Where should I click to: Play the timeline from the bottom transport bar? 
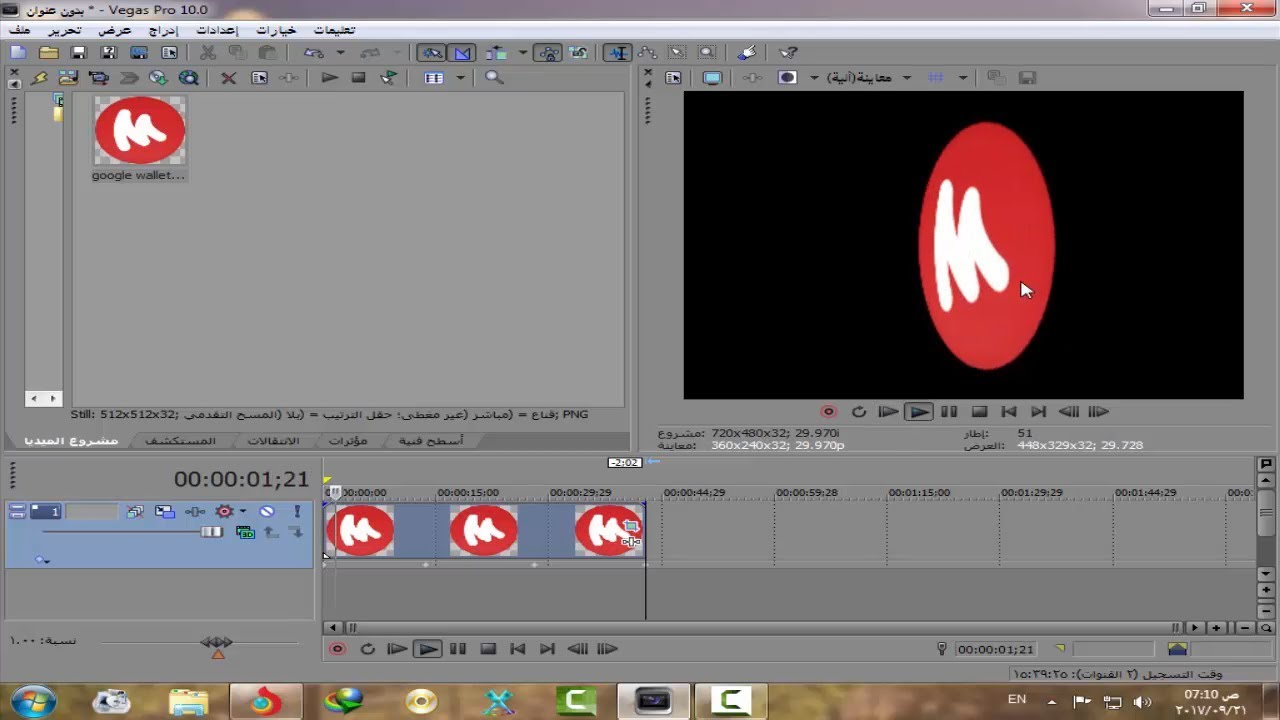427,649
